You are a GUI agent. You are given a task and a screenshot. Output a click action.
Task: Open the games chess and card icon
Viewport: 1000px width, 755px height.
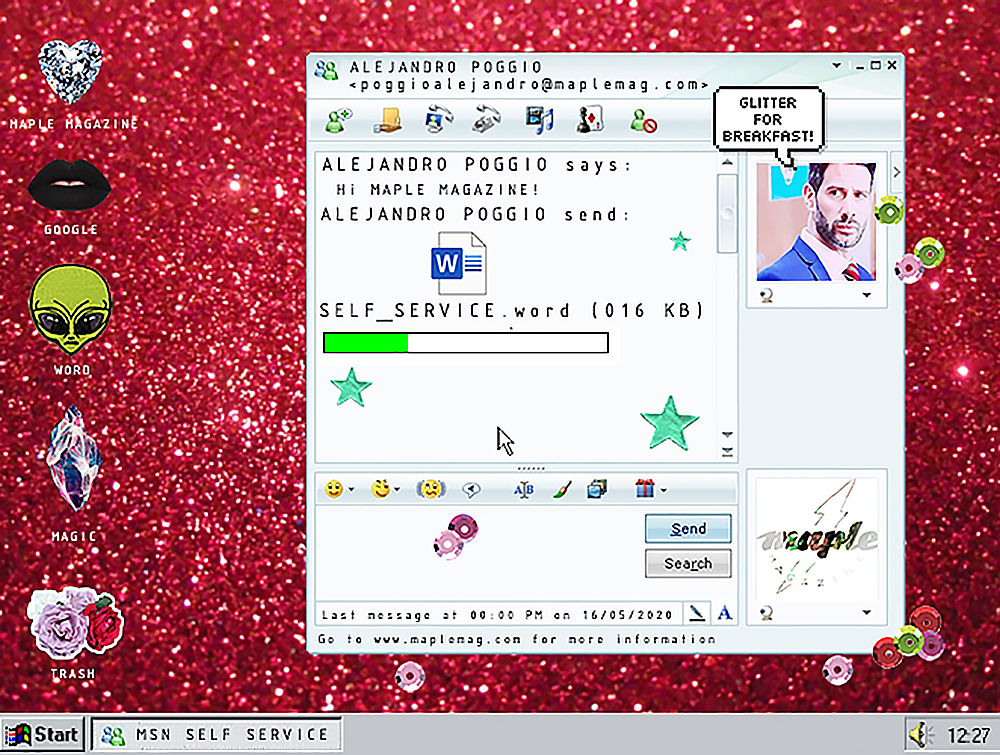590,120
